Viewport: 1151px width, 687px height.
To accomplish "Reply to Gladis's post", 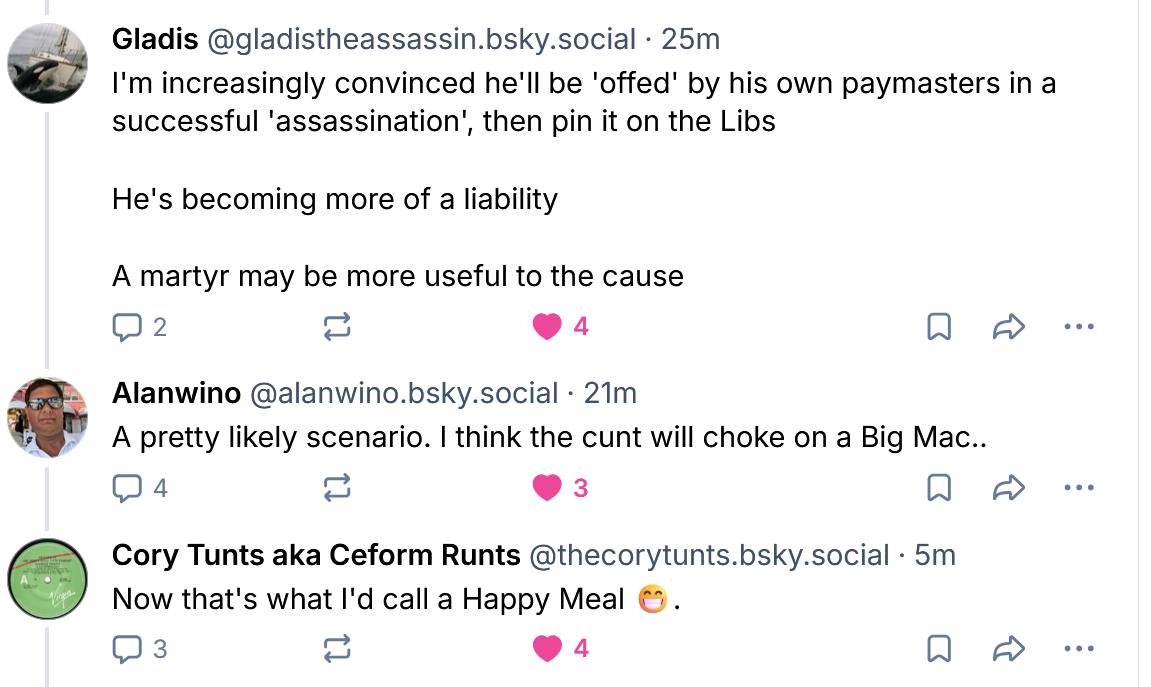I will 128,326.
